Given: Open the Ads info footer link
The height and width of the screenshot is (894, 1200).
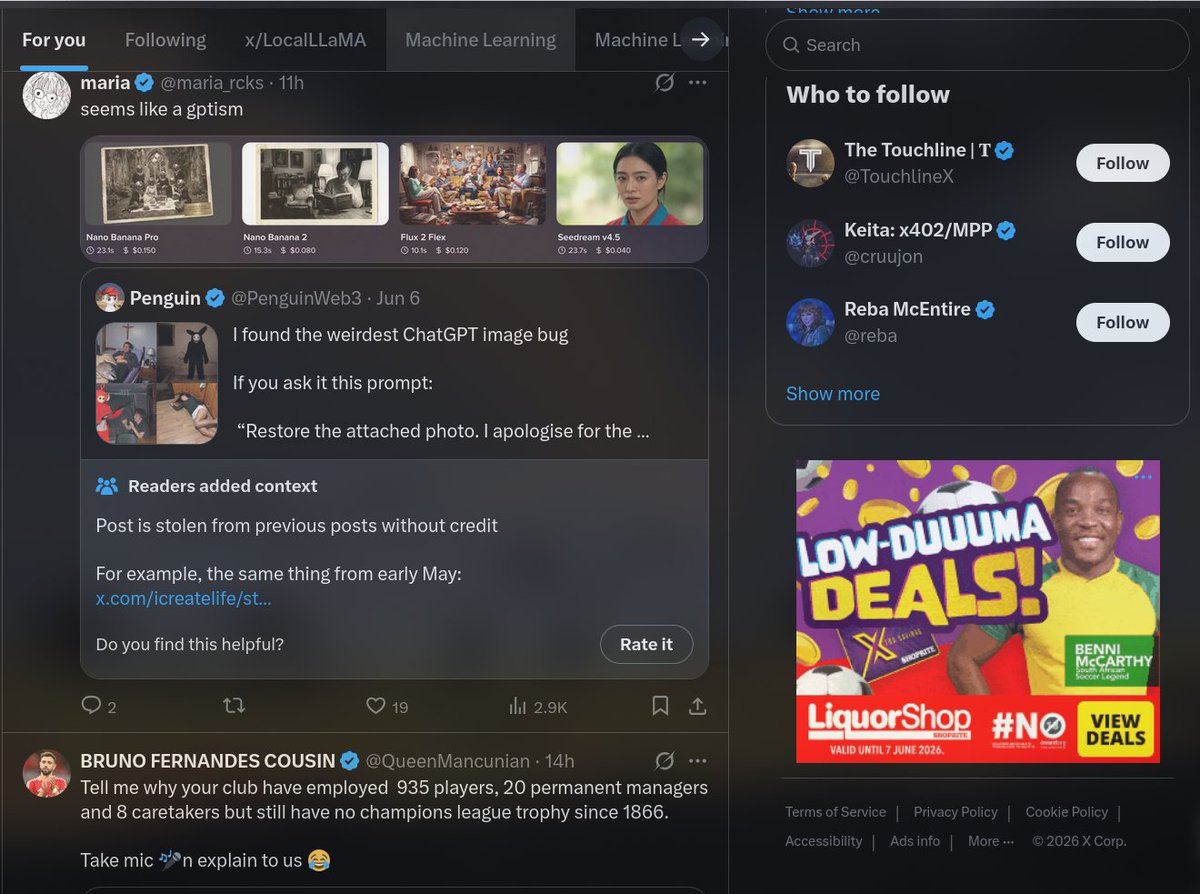Looking at the screenshot, I should (915, 841).
